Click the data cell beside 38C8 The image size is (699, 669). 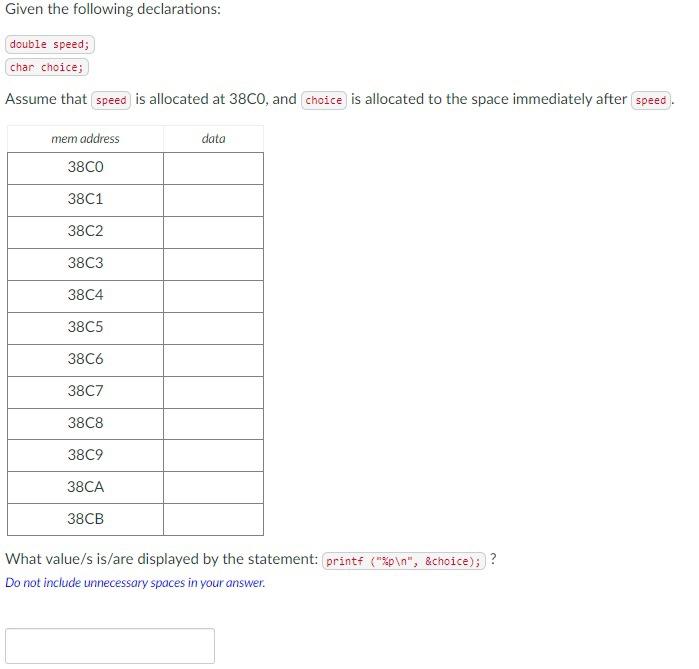pos(214,424)
